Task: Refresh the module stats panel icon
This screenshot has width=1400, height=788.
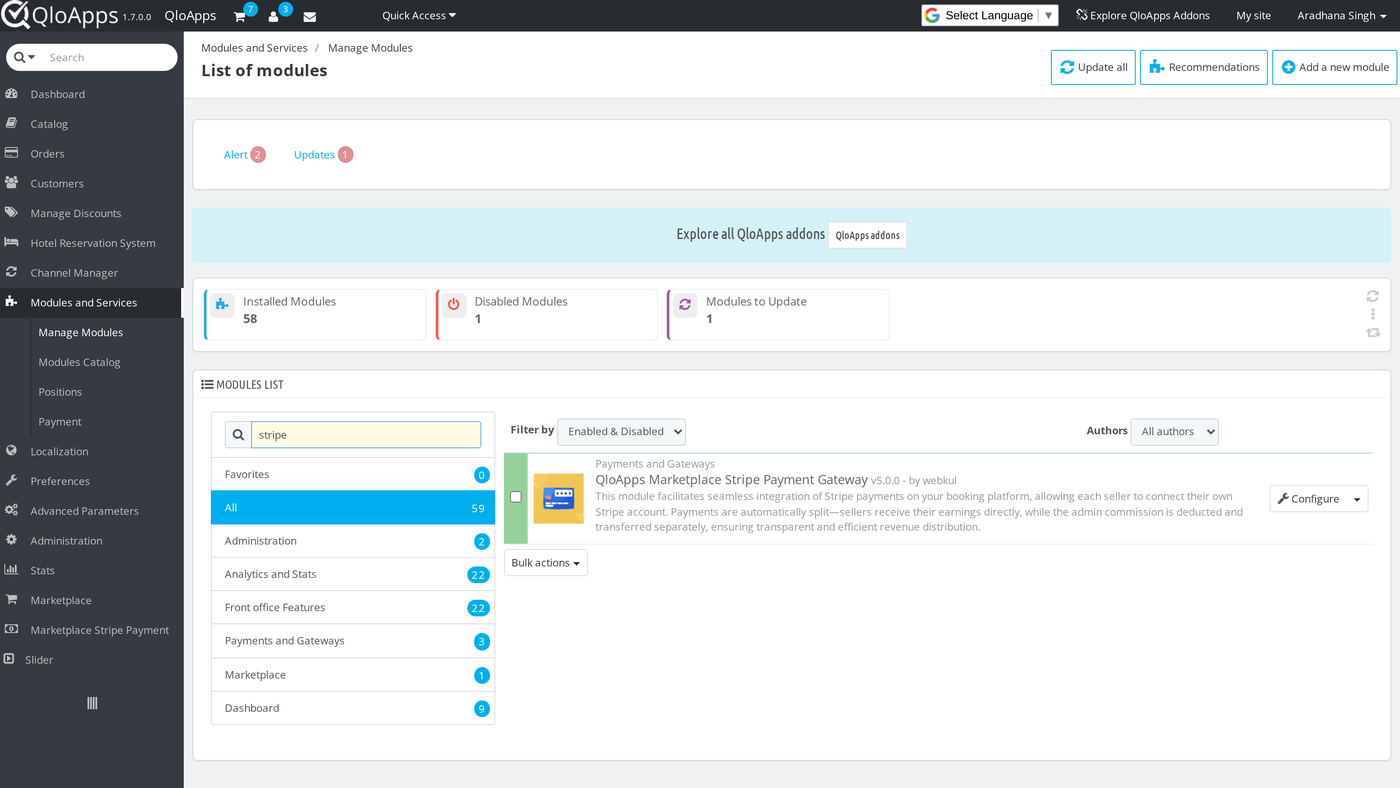Action: click(1372, 296)
